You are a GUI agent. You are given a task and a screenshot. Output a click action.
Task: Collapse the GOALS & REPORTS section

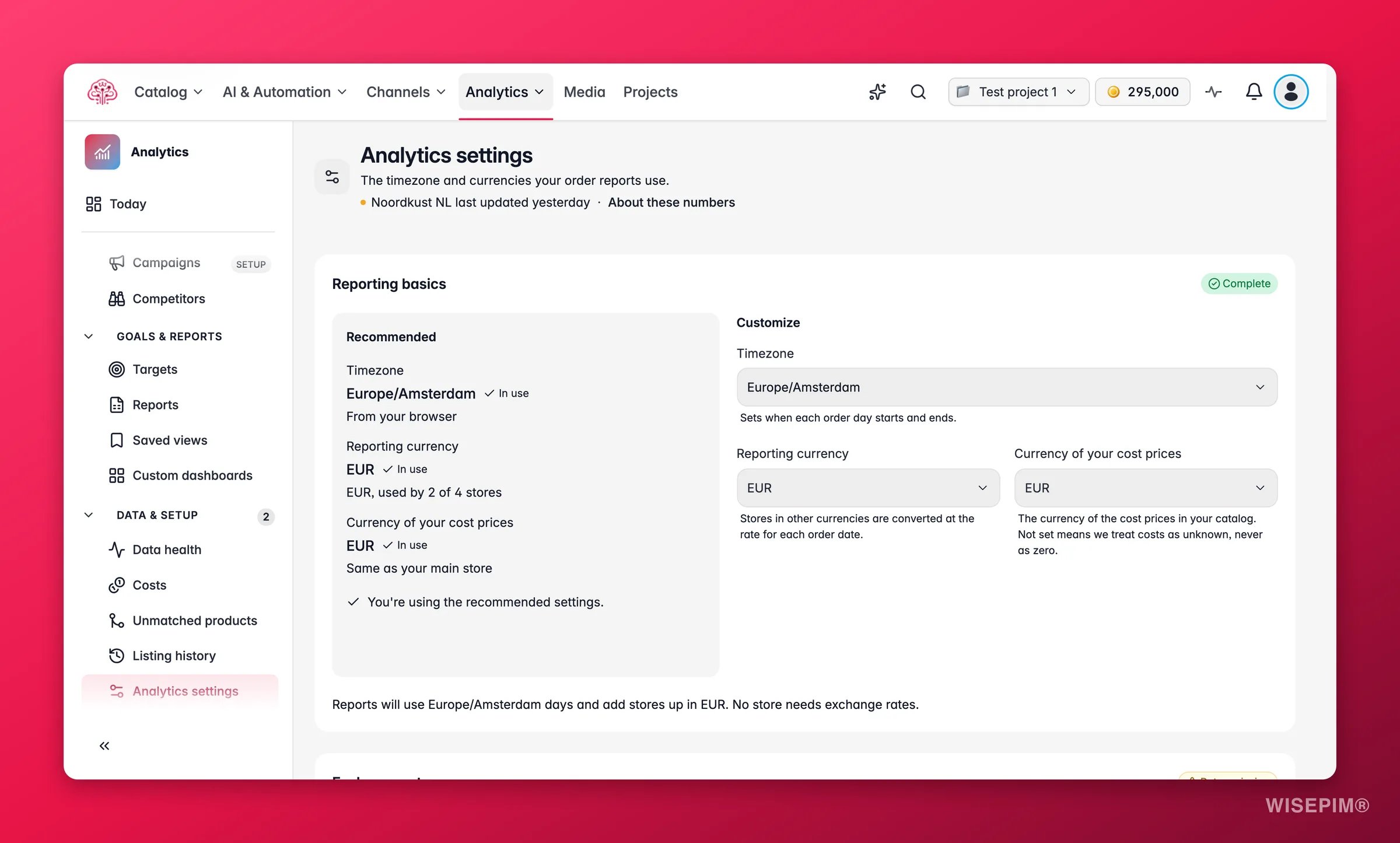(x=89, y=337)
